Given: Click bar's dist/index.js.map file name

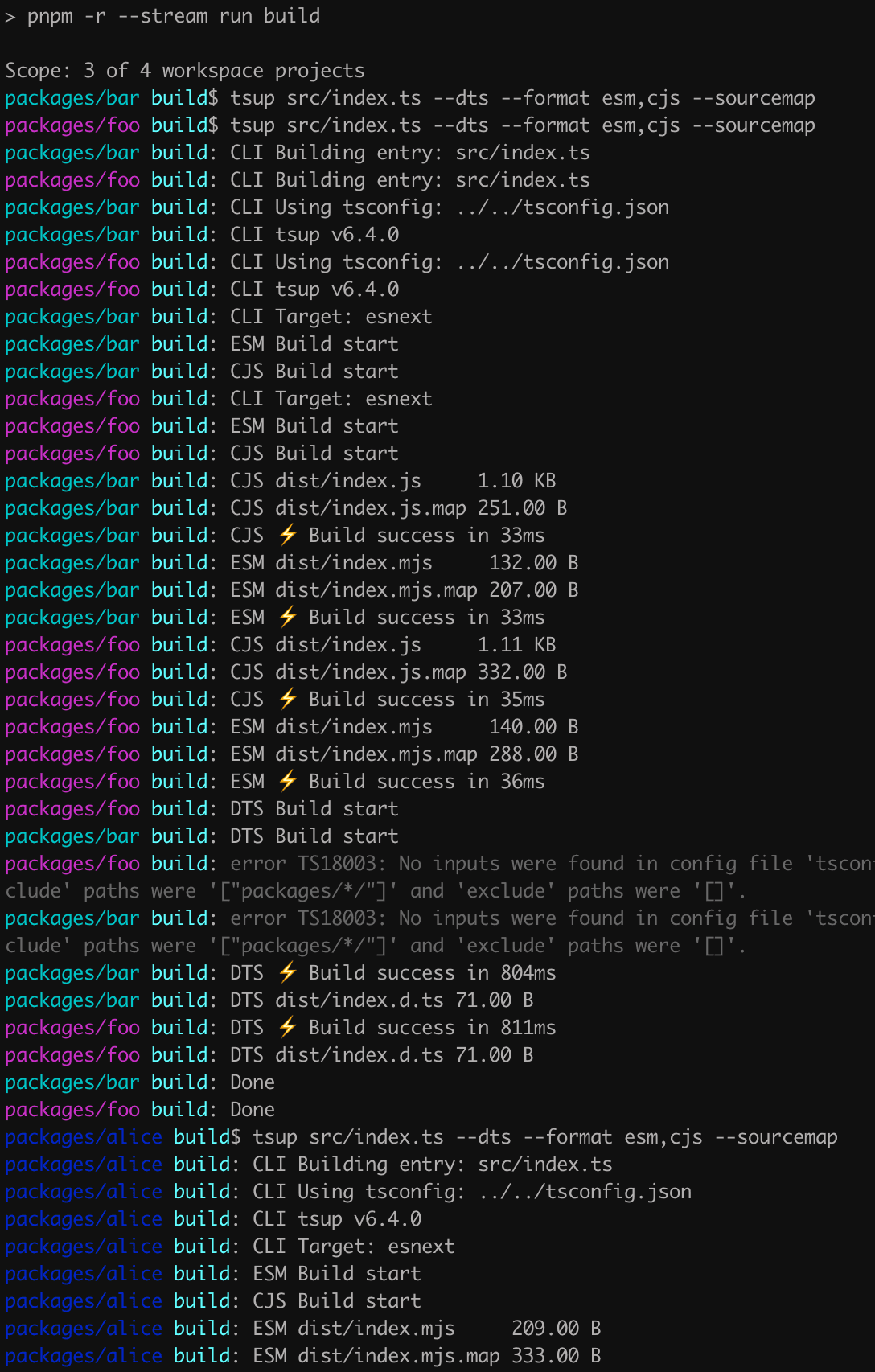Looking at the screenshot, I should click(x=371, y=508).
